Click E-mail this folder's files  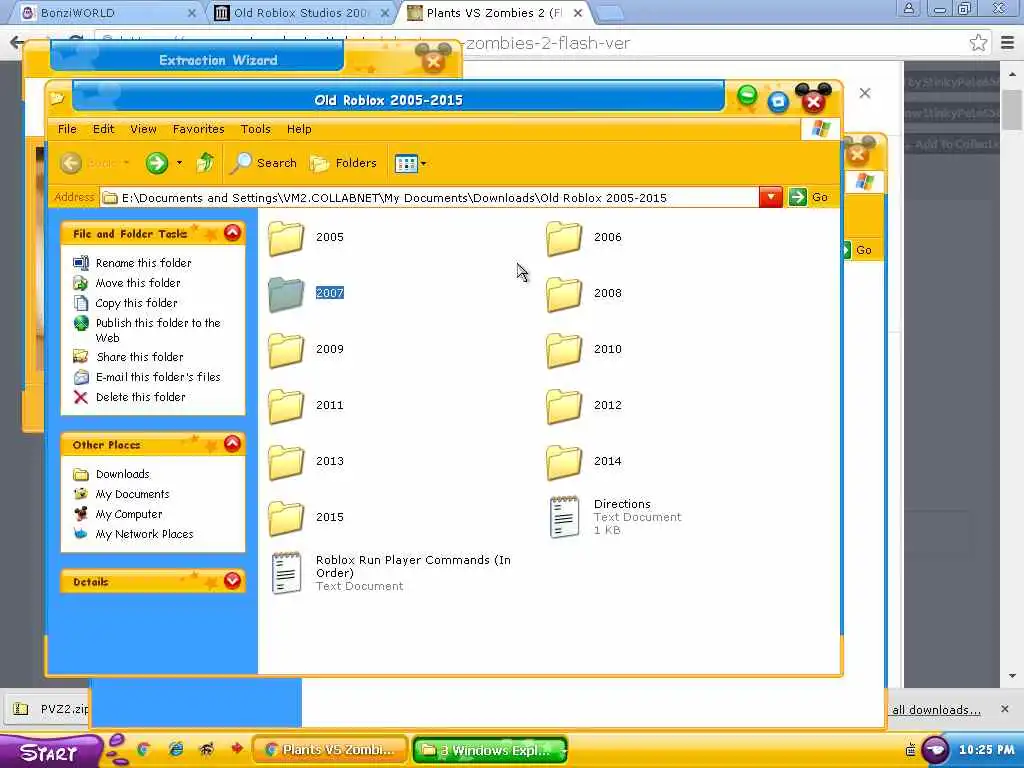[158, 377]
